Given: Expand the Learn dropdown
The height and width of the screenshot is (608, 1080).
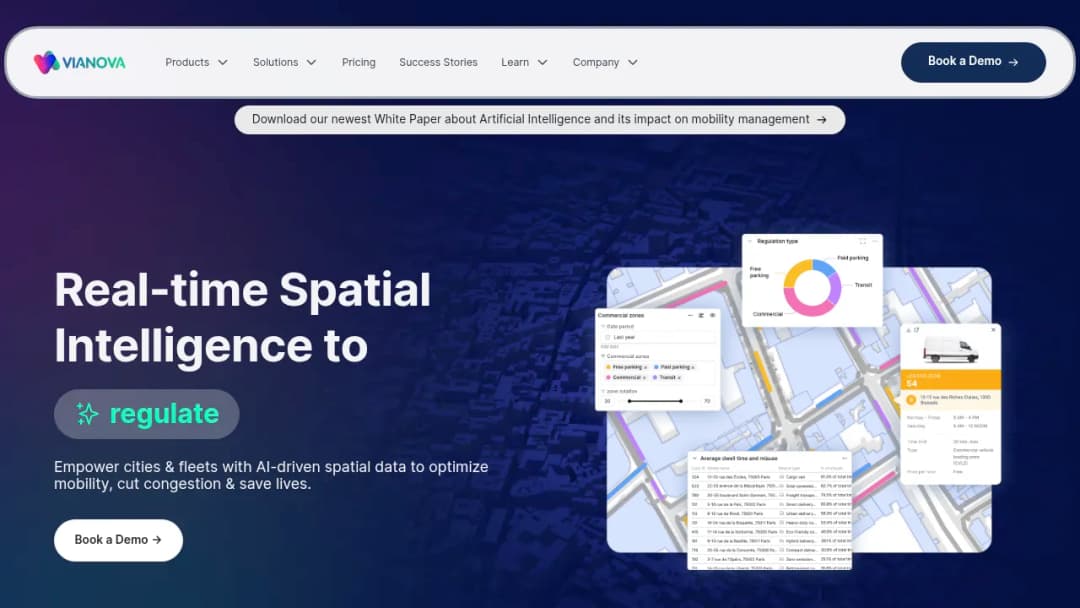Looking at the screenshot, I should click(524, 63).
